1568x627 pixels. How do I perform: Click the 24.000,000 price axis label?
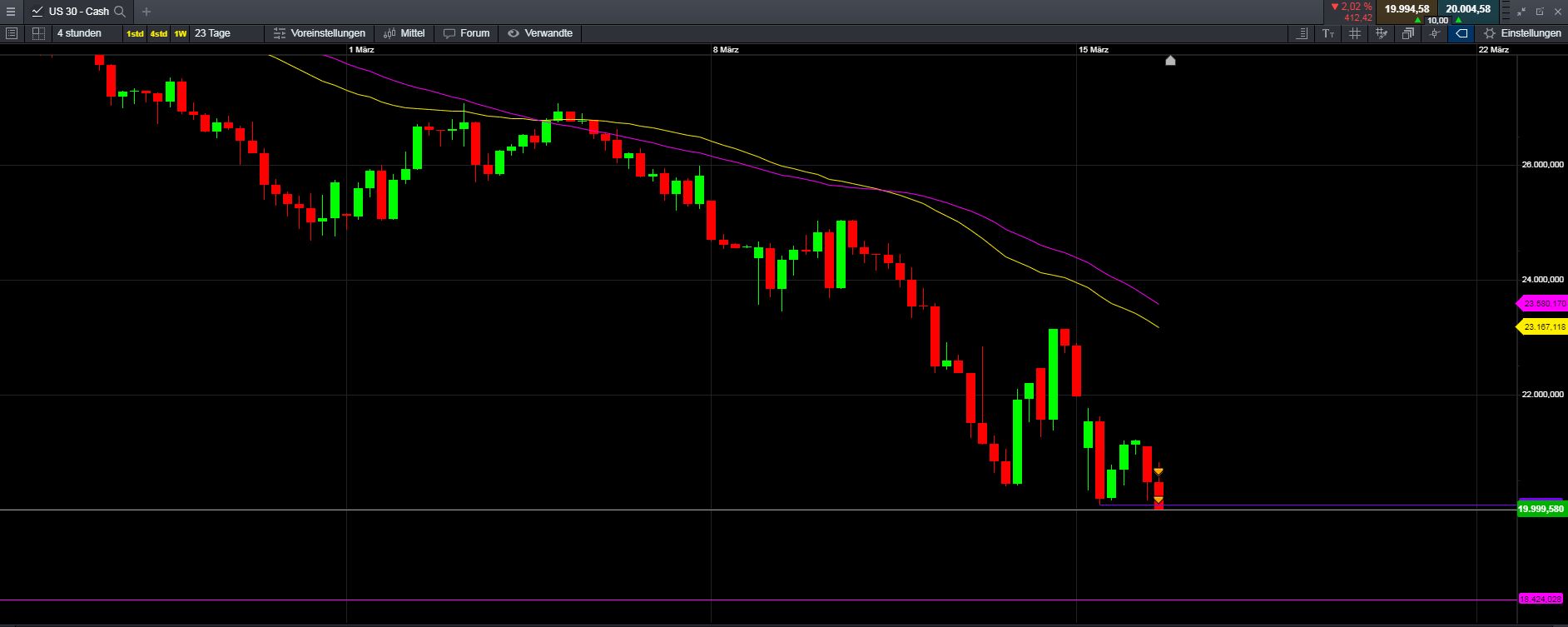click(x=1542, y=280)
